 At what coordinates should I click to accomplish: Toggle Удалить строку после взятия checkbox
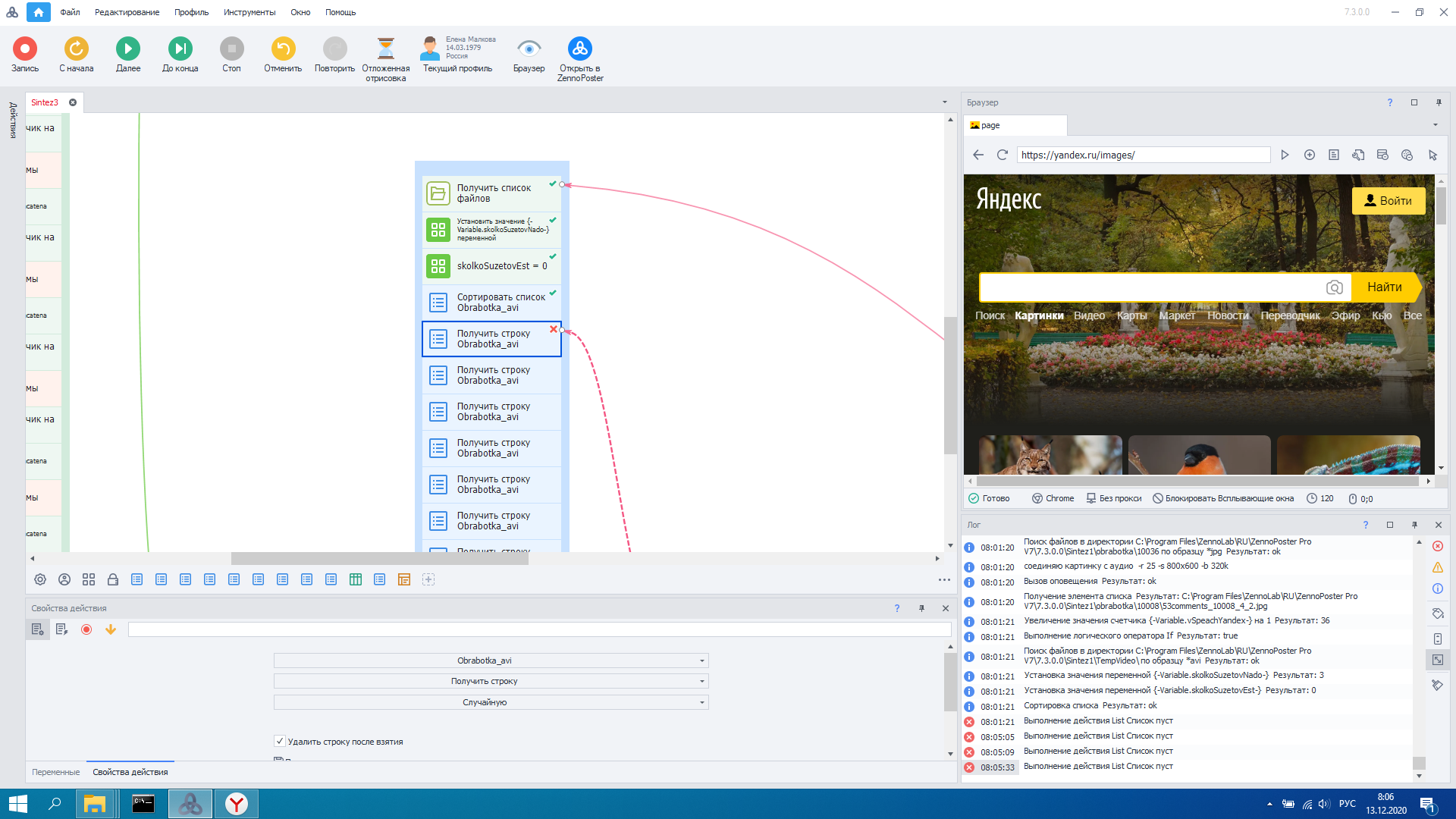click(280, 741)
